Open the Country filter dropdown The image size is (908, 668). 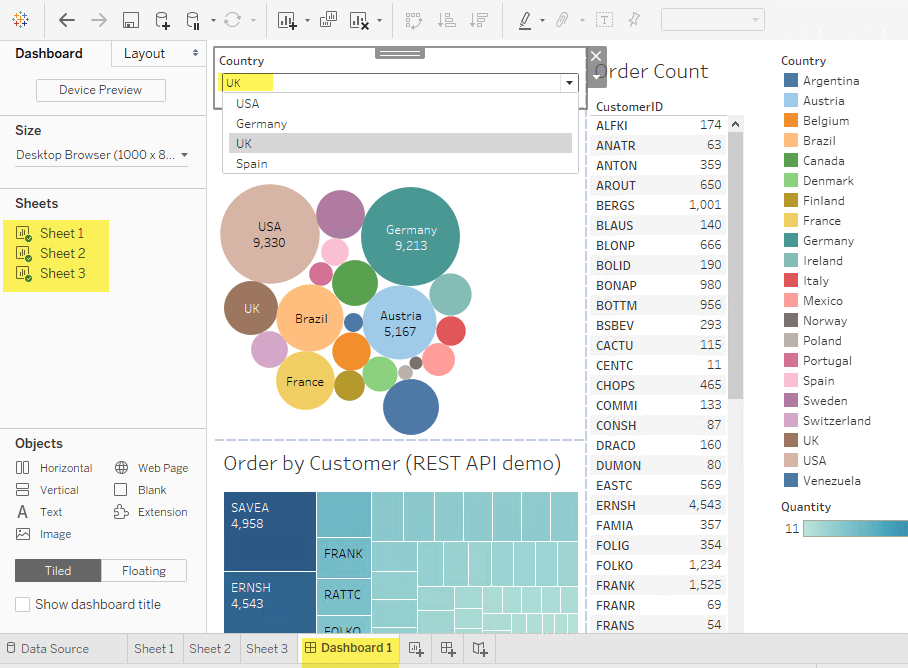pyautogui.click(x=569, y=83)
